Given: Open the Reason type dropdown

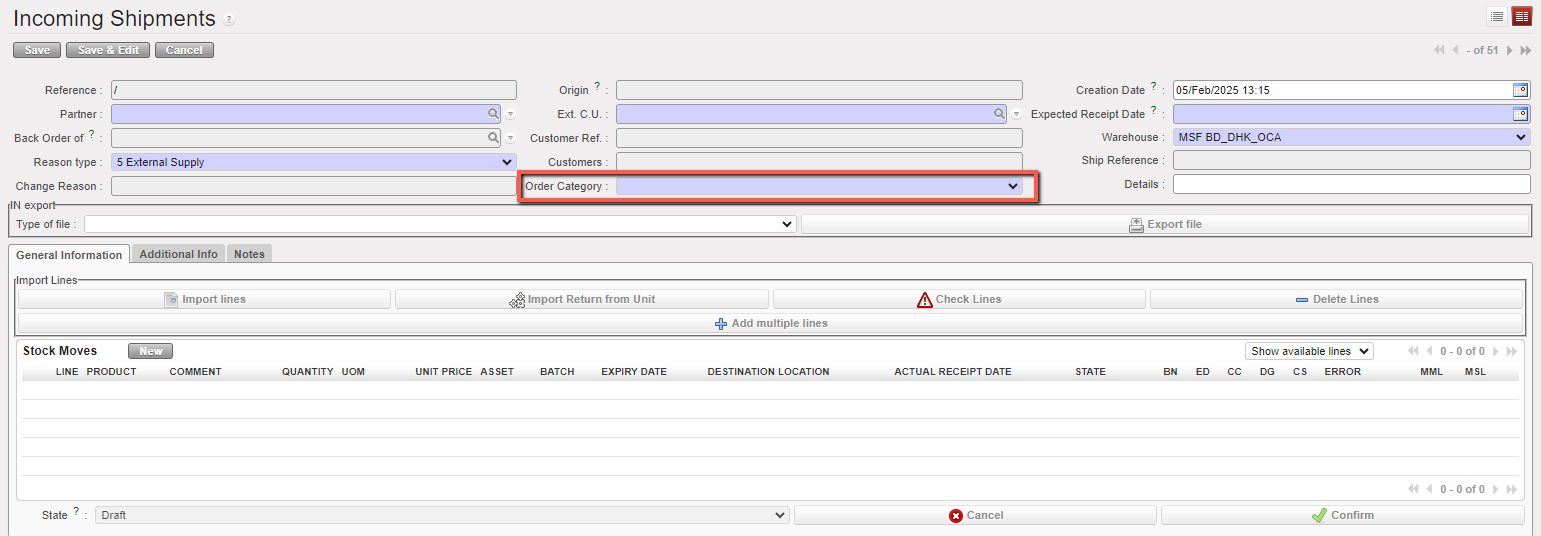Looking at the screenshot, I should (506, 162).
